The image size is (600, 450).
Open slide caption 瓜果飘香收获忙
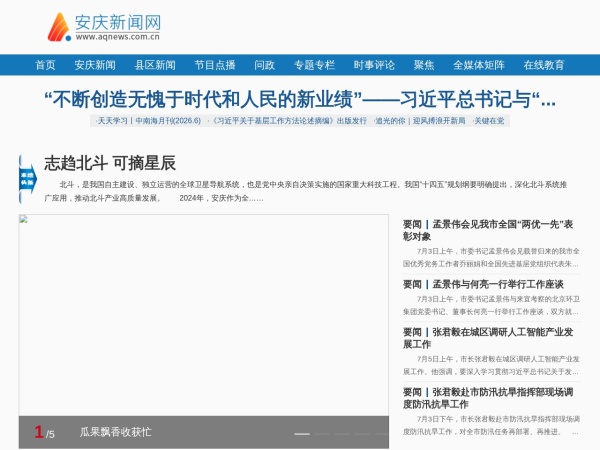116,432
